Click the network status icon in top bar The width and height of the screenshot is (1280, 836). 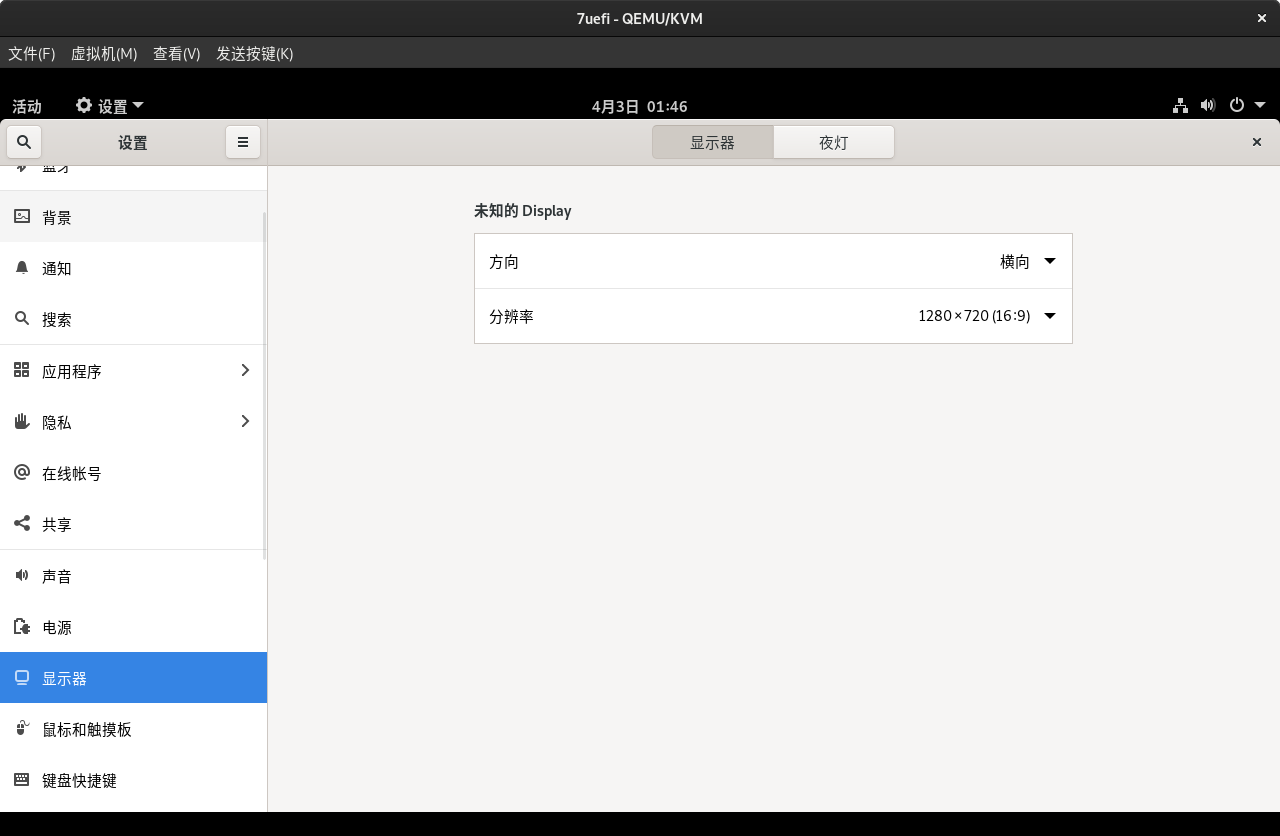click(1180, 105)
